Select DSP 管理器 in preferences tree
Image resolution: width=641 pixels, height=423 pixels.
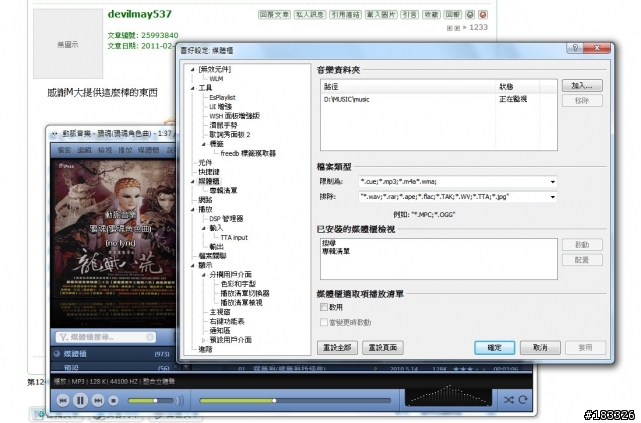[226, 219]
